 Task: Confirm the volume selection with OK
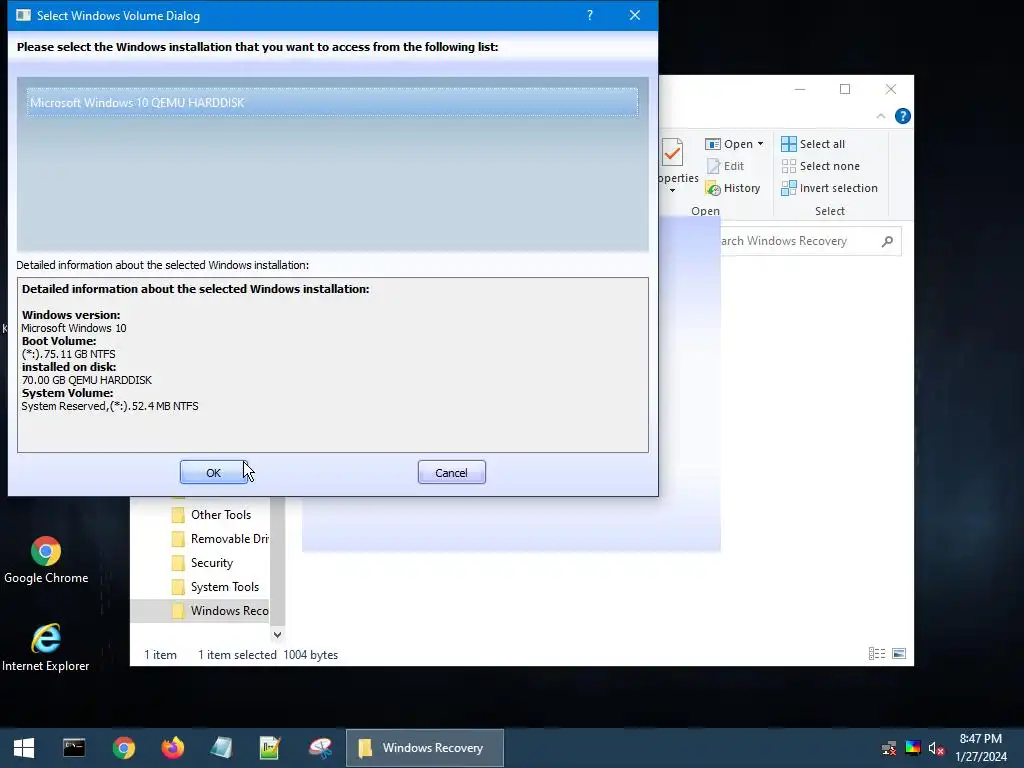click(x=214, y=472)
